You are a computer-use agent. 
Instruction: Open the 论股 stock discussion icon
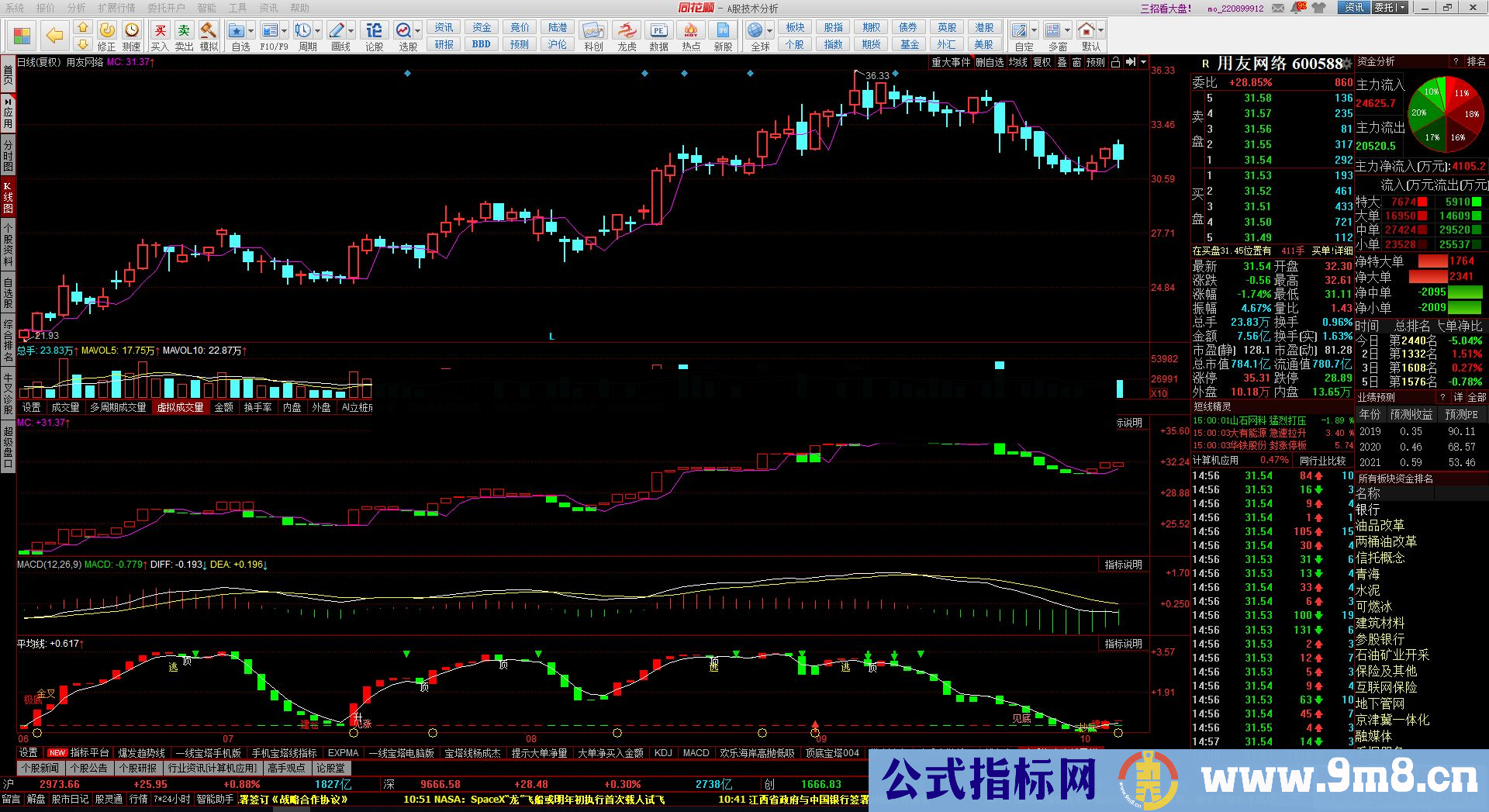click(374, 35)
